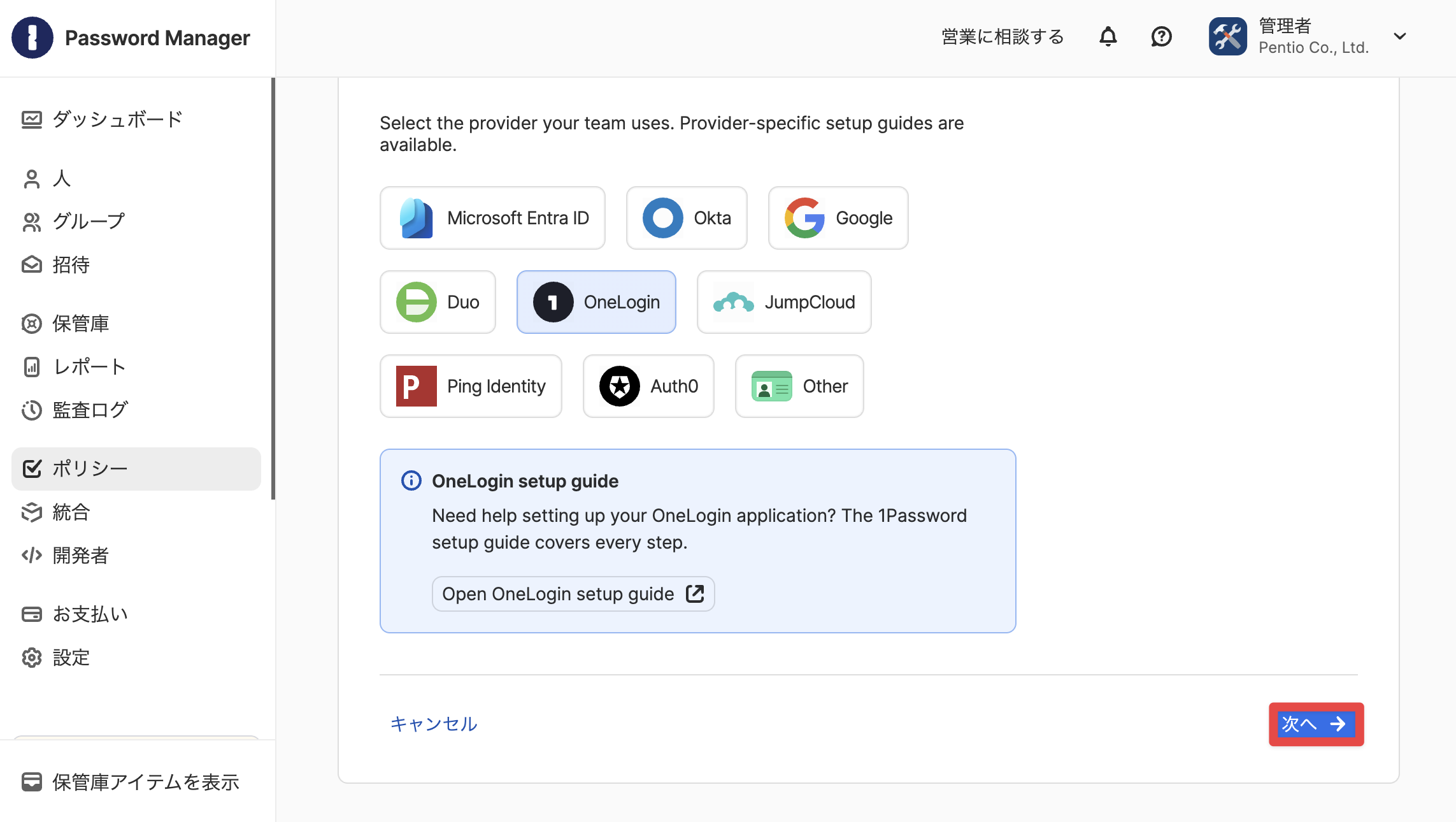Screen dimensions: 1456x822
Task: Select Duo as the provider
Action: [438, 302]
